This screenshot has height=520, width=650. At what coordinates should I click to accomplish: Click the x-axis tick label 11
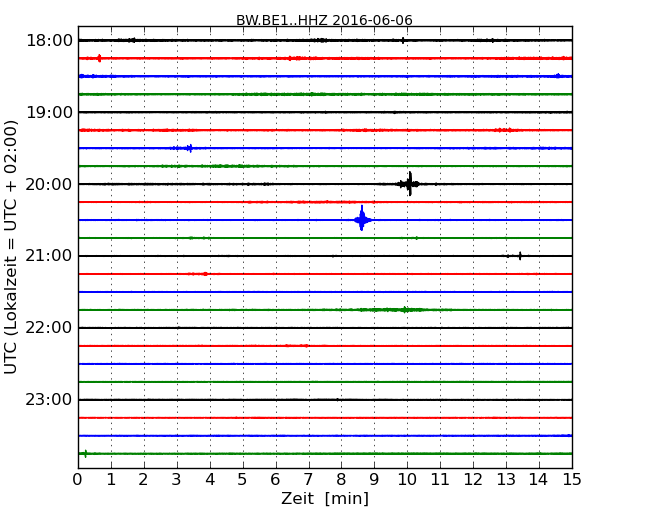(440, 480)
